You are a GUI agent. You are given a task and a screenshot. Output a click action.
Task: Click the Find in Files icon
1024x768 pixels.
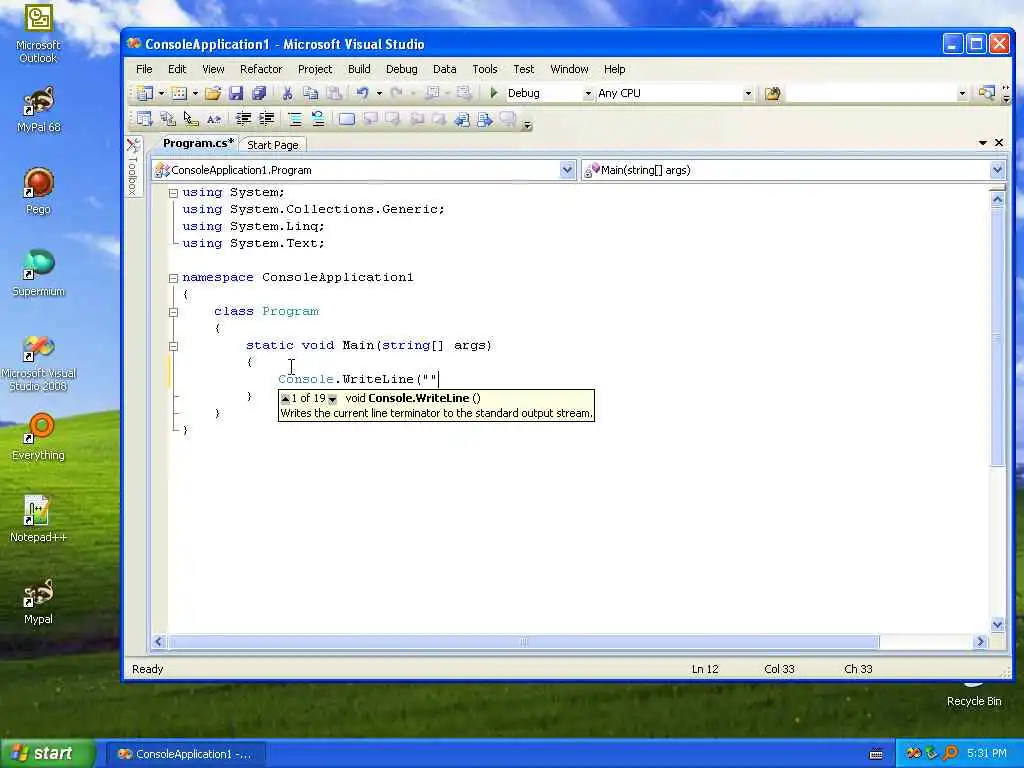773,93
